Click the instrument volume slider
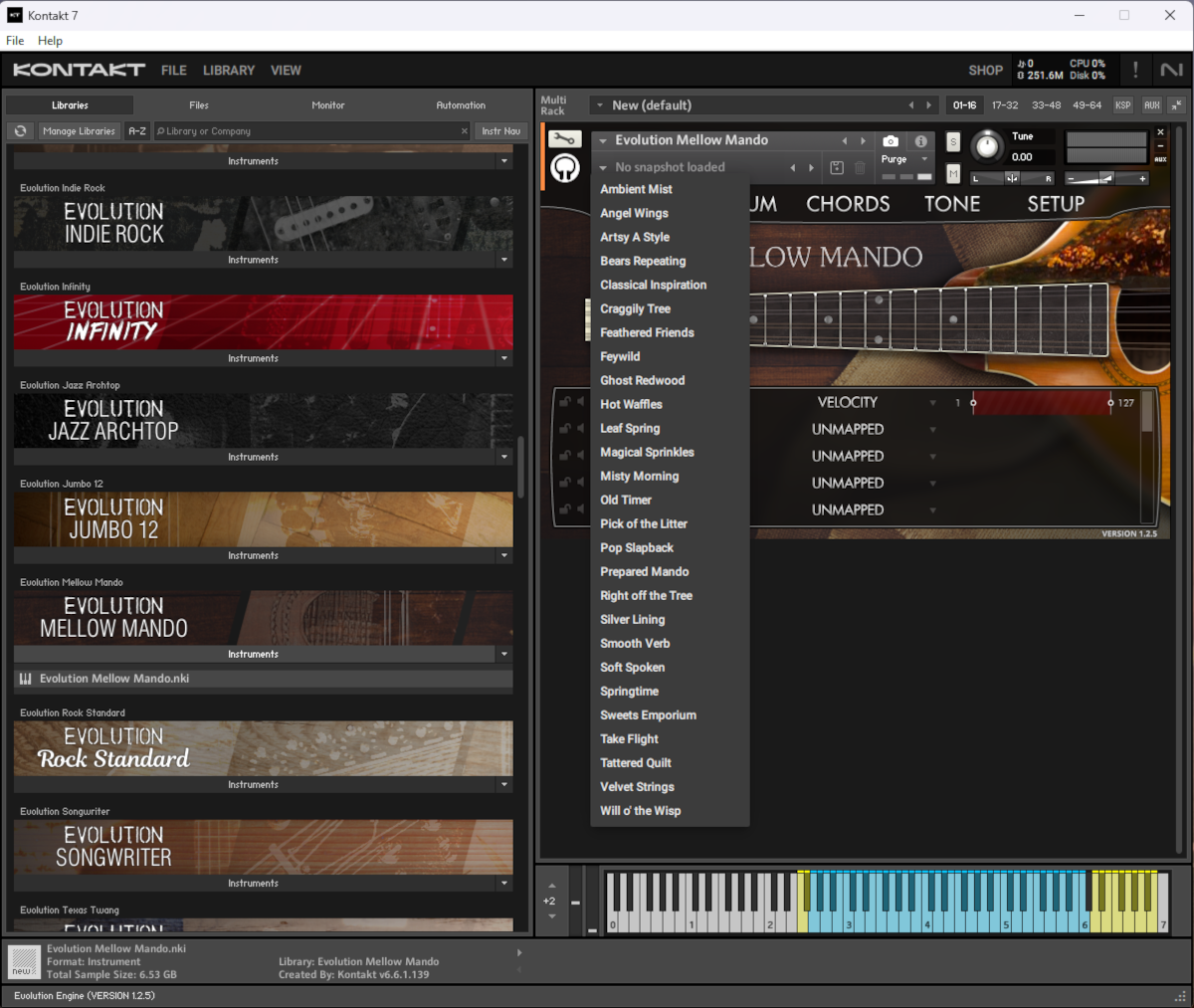1194x1008 pixels. pyautogui.click(x=1105, y=179)
